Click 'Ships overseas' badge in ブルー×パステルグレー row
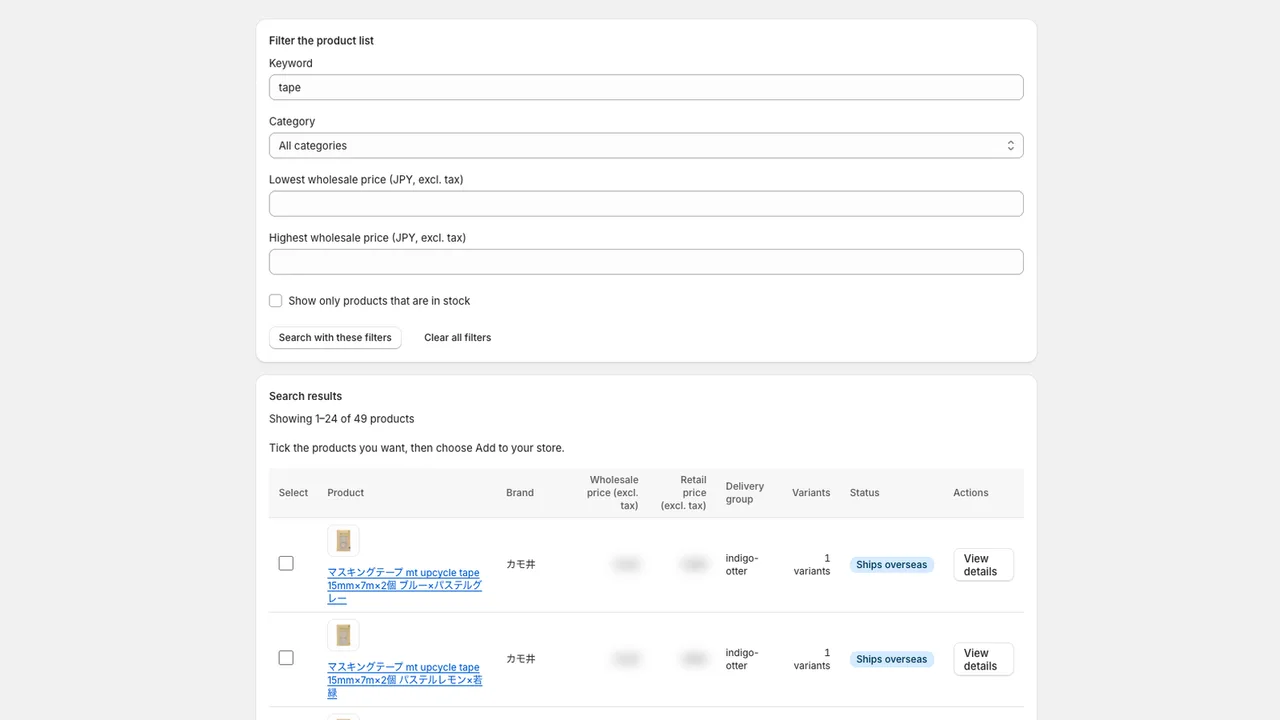Viewport: 1280px width, 720px height. (x=892, y=564)
